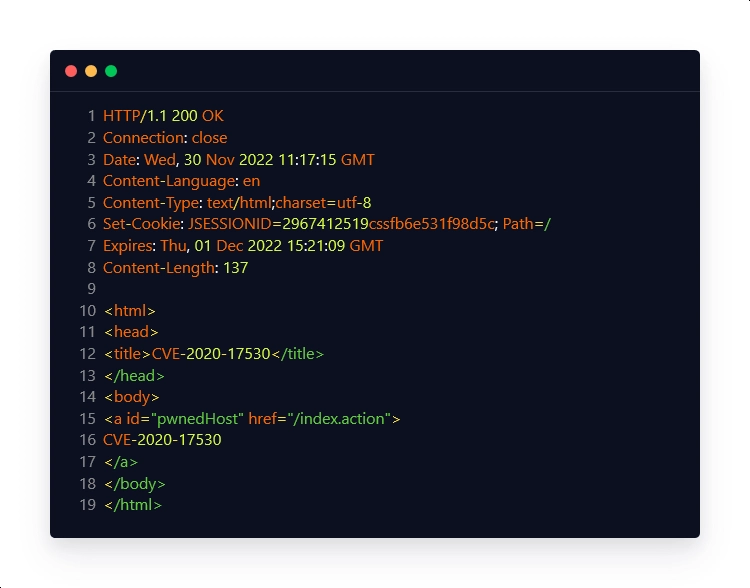Click the Date header line

[239, 160]
